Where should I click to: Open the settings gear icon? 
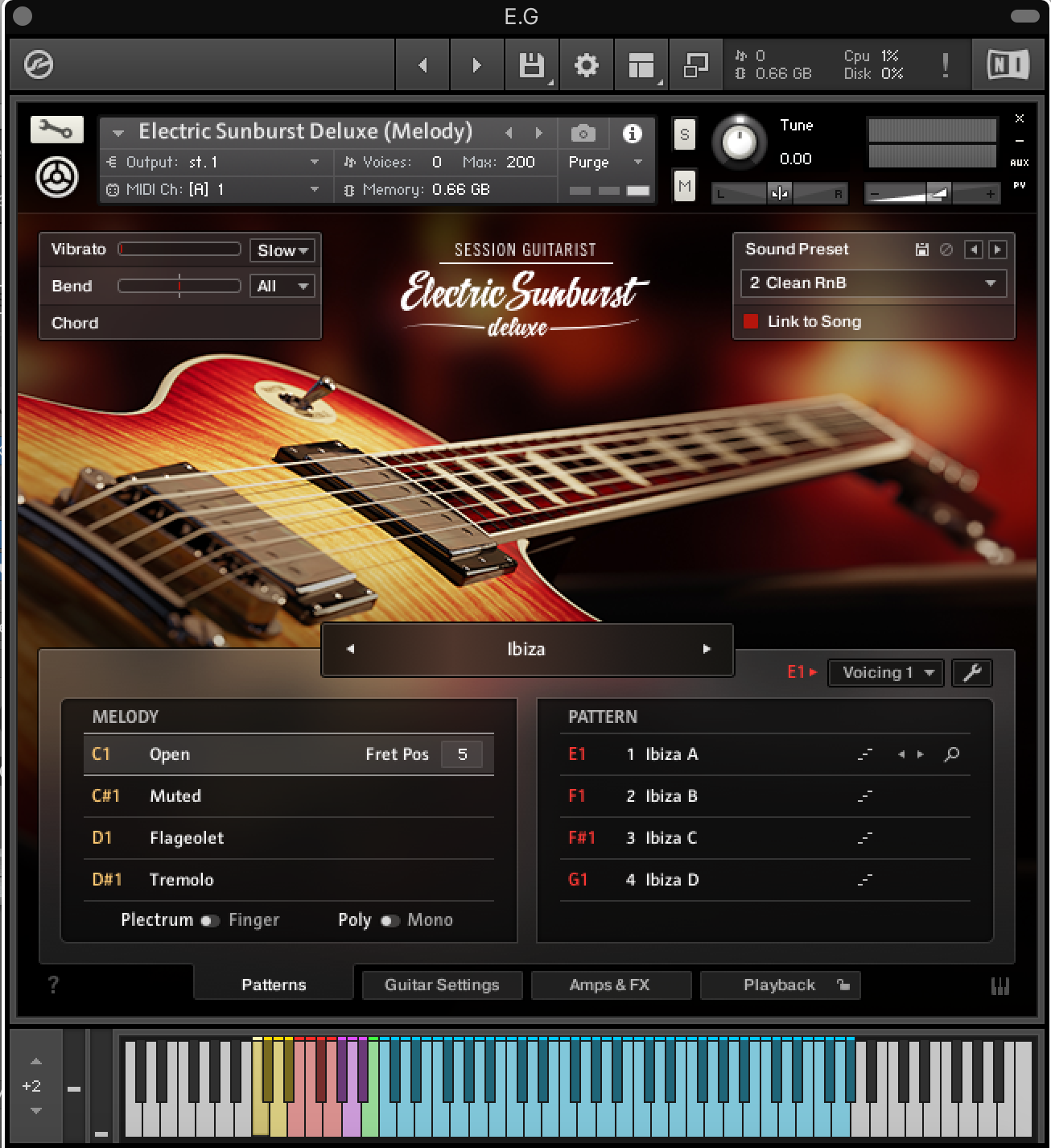pyautogui.click(x=586, y=64)
